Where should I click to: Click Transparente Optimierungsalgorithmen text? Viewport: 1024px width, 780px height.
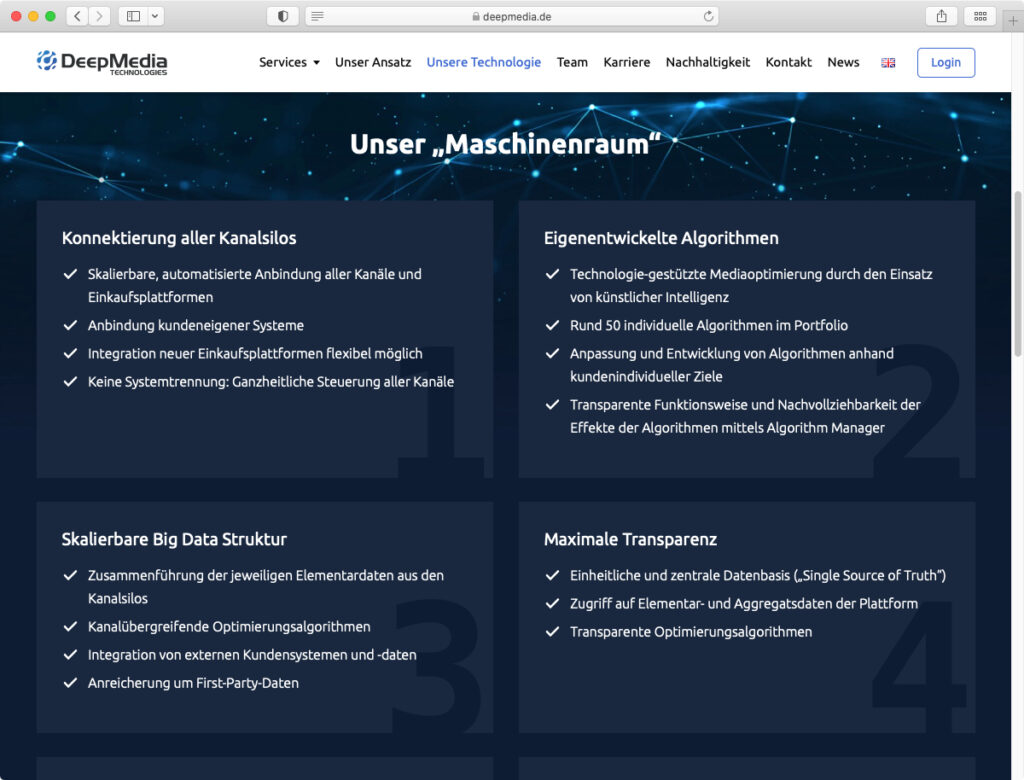pos(691,632)
